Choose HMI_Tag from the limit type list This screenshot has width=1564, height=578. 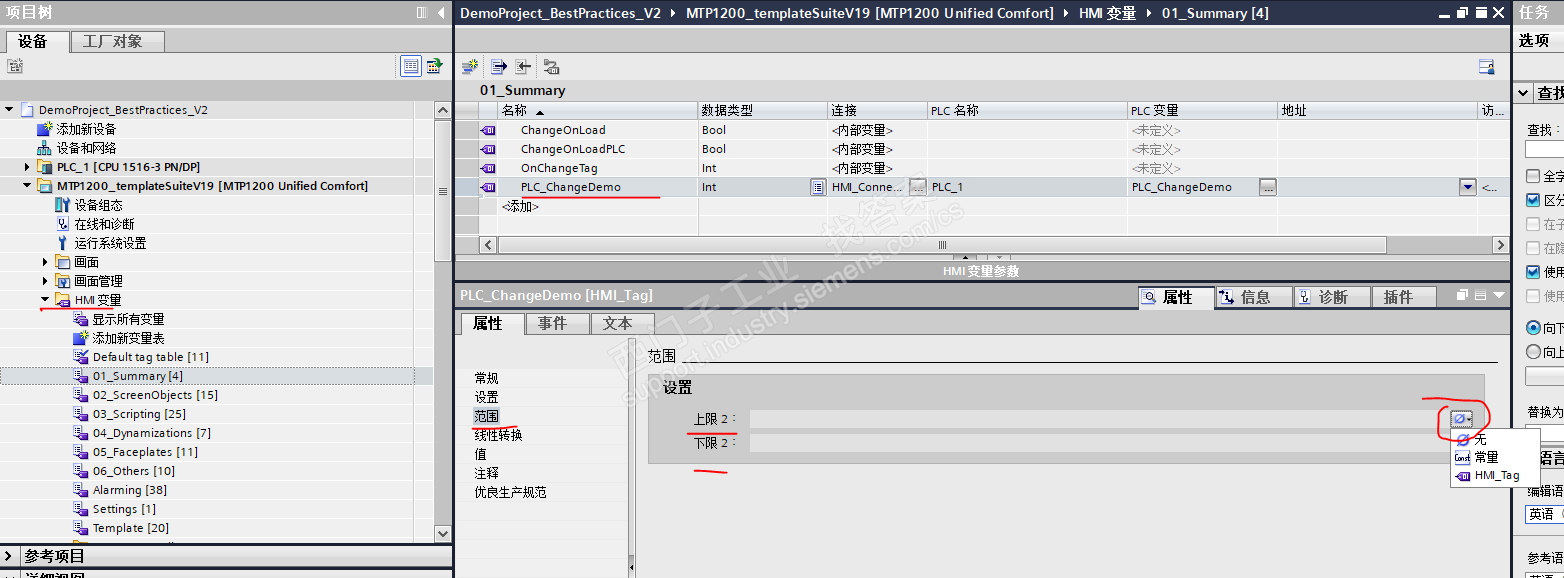pos(1496,475)
